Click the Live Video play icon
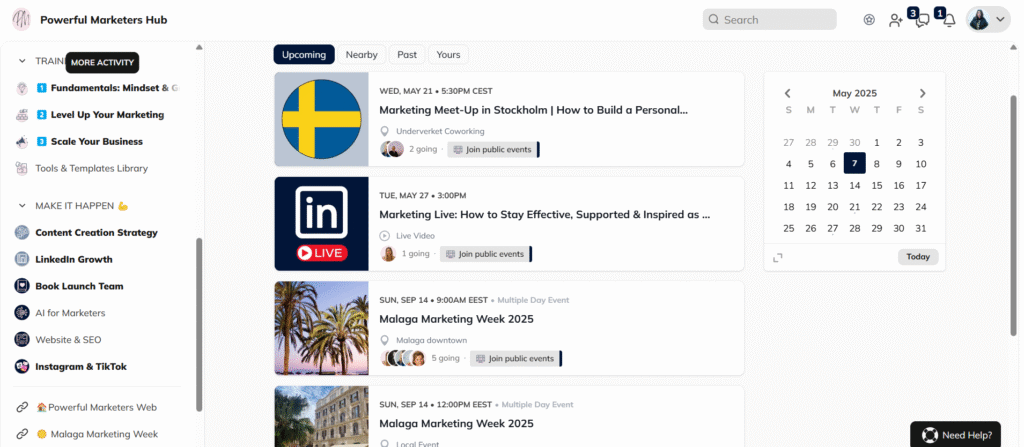This screenshot has height=447, width=1024. [385, 235]
